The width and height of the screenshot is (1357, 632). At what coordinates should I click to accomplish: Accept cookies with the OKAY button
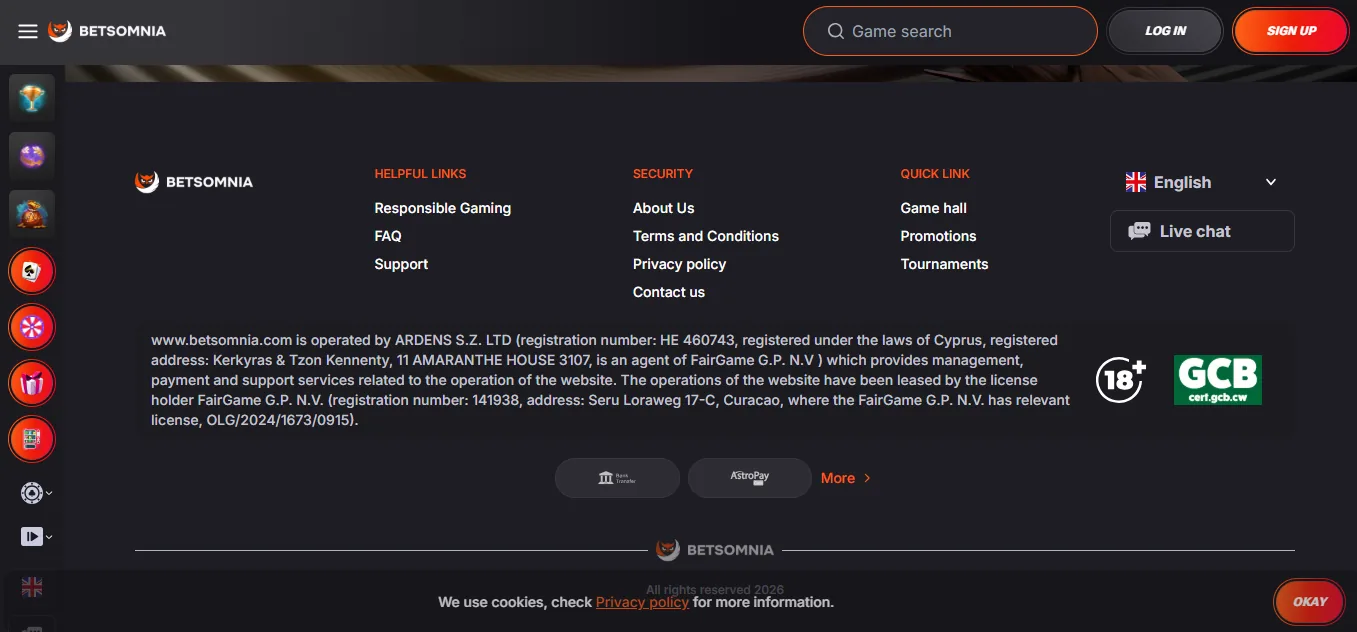1309,602
